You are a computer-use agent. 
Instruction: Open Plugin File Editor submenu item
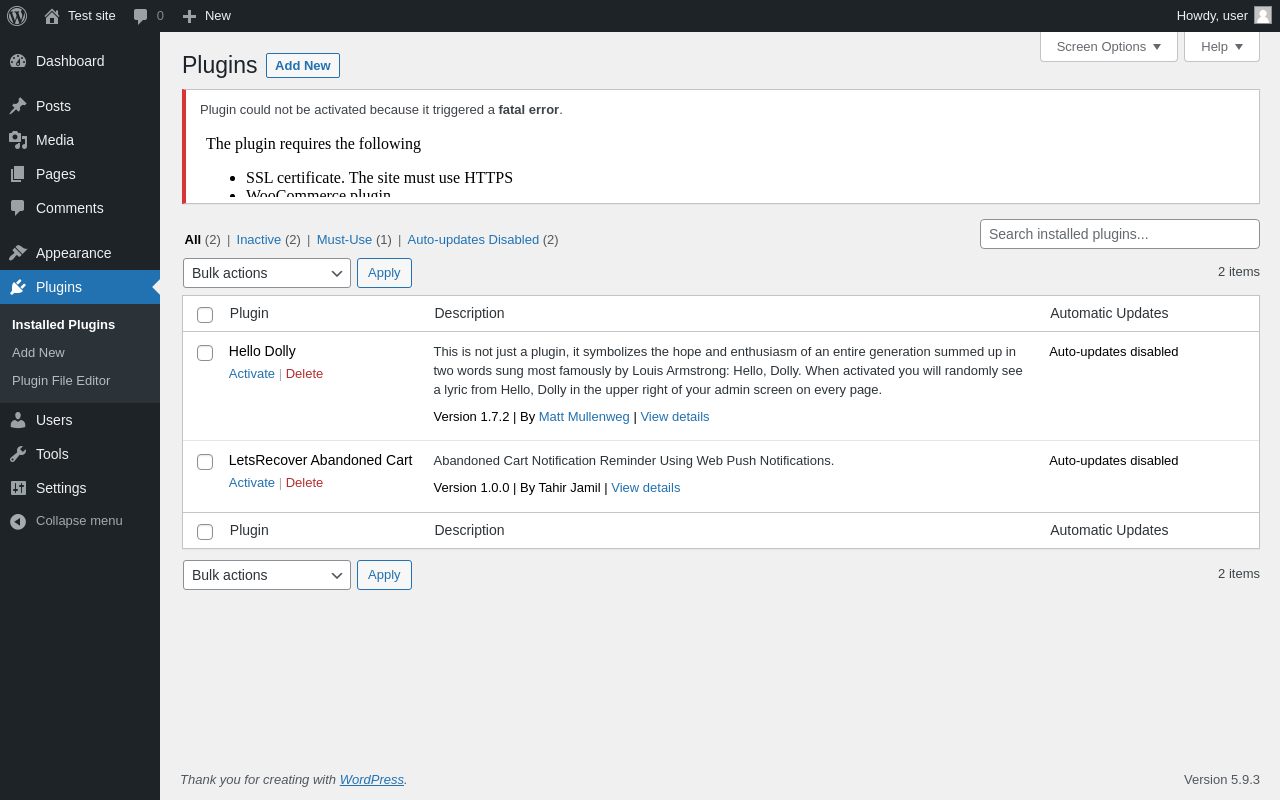point(61,381)
